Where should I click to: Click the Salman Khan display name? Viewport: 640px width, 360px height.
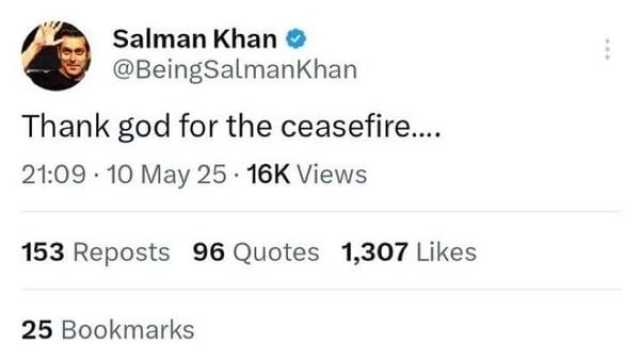pos(195,39)
